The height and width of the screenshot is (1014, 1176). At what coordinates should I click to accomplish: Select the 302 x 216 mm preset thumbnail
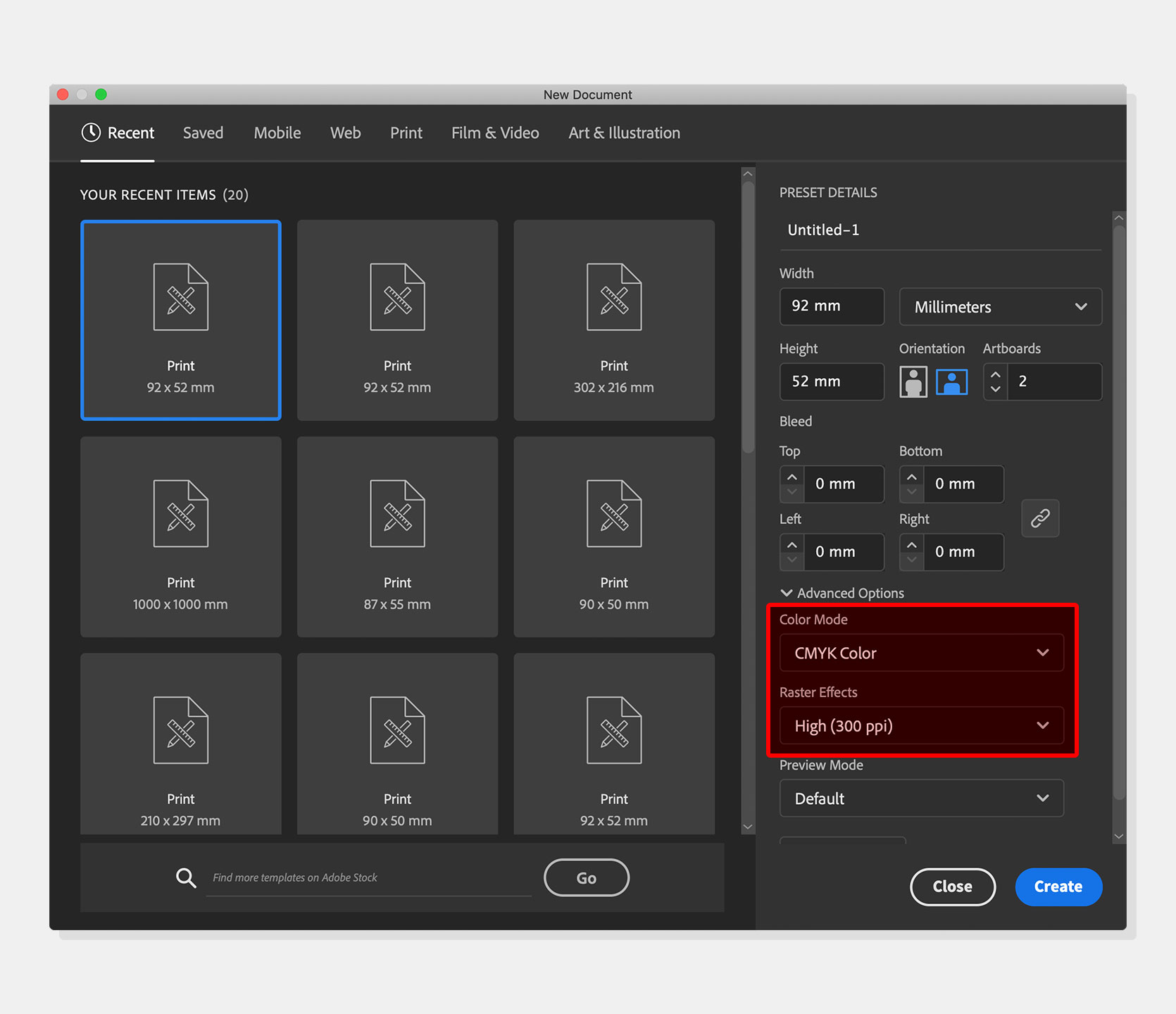point(614,320)
